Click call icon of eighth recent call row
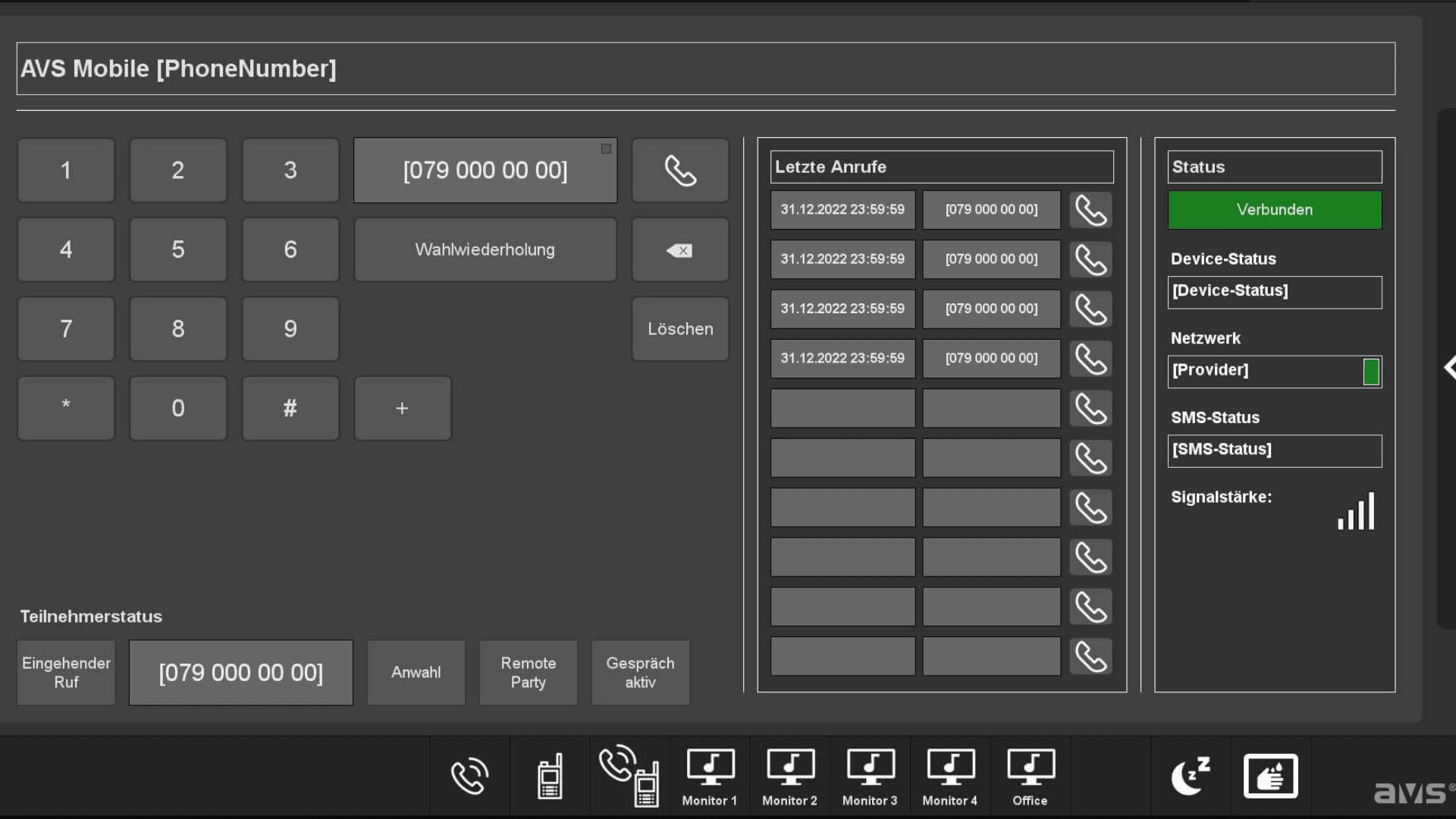Viewport: 1456px width, 819px height. tap(1090, 557)
